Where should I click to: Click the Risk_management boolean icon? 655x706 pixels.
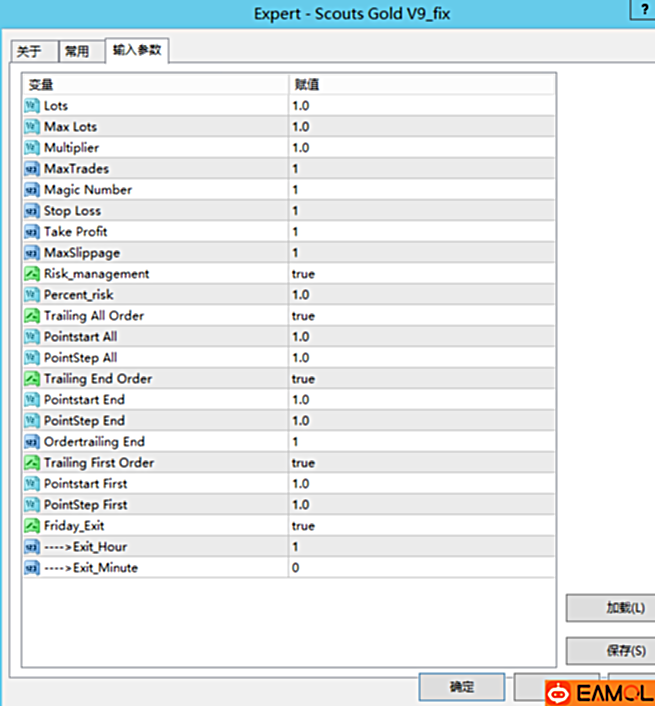(32, 274)
